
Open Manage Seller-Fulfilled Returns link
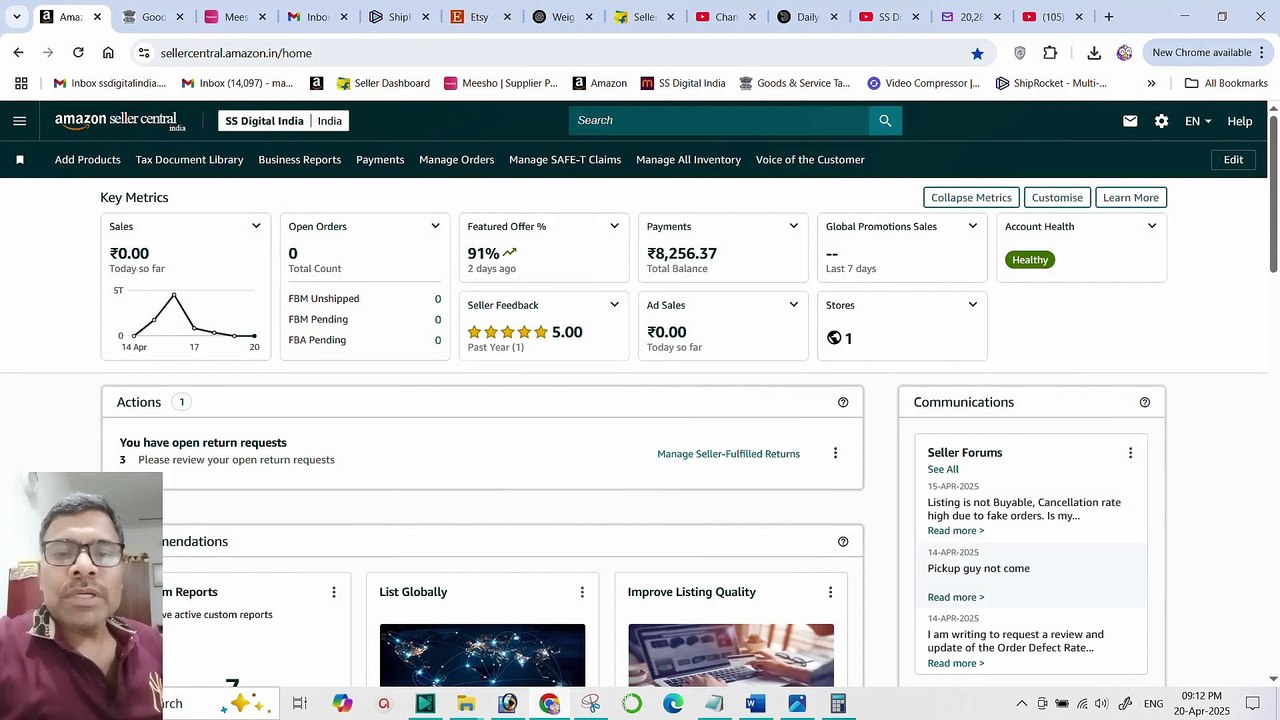(x=728, y=454)
